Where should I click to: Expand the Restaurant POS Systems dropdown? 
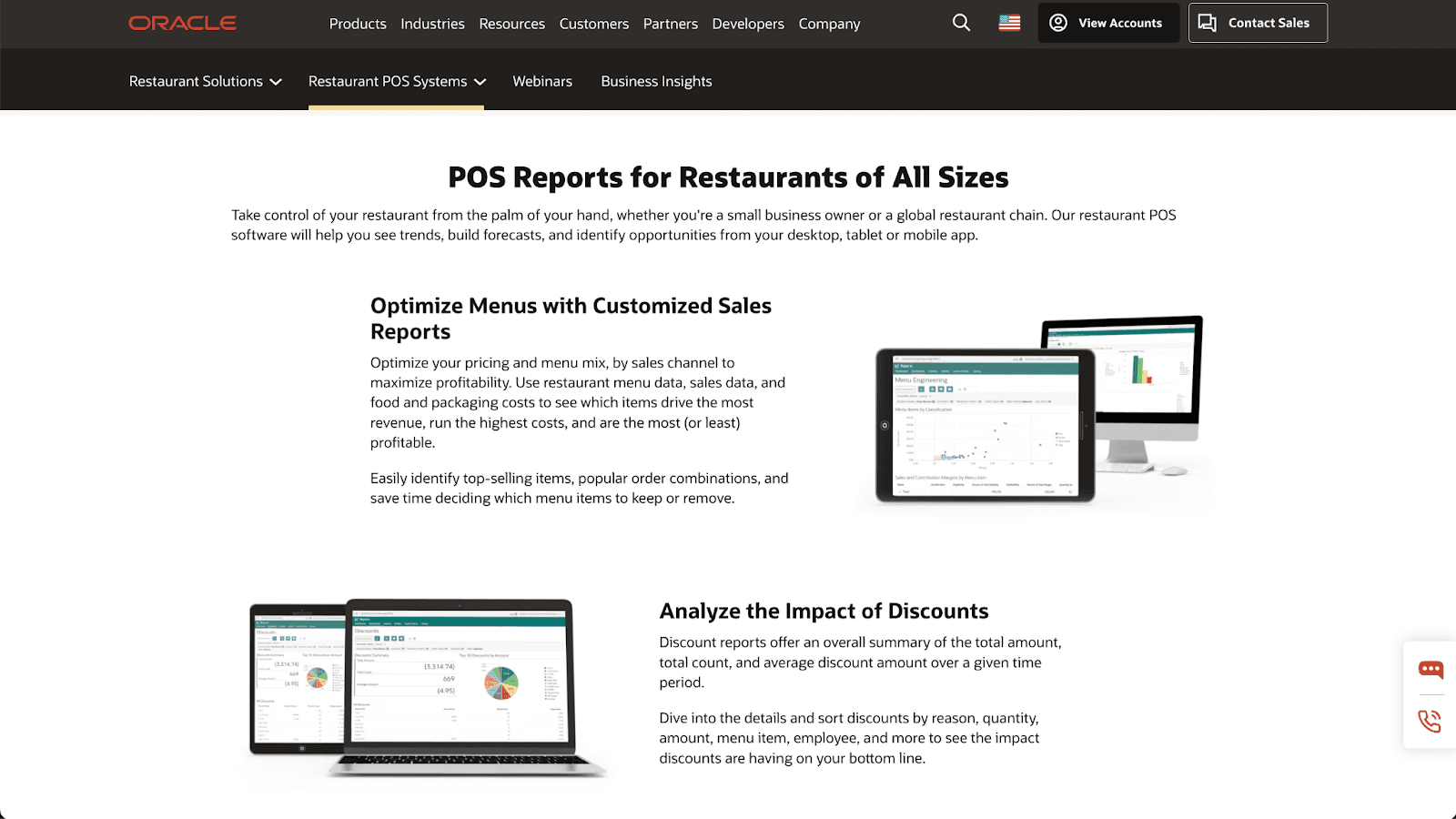[x=397, y=81]
